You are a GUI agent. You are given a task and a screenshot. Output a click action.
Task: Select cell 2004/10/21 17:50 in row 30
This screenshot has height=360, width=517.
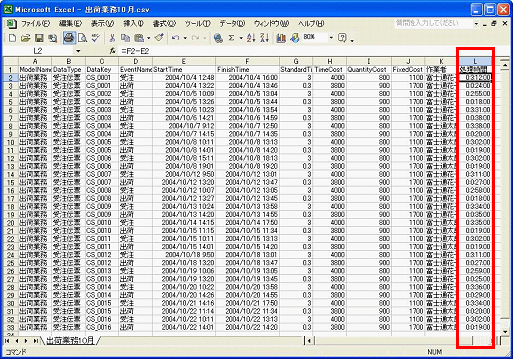click(247, 303)
